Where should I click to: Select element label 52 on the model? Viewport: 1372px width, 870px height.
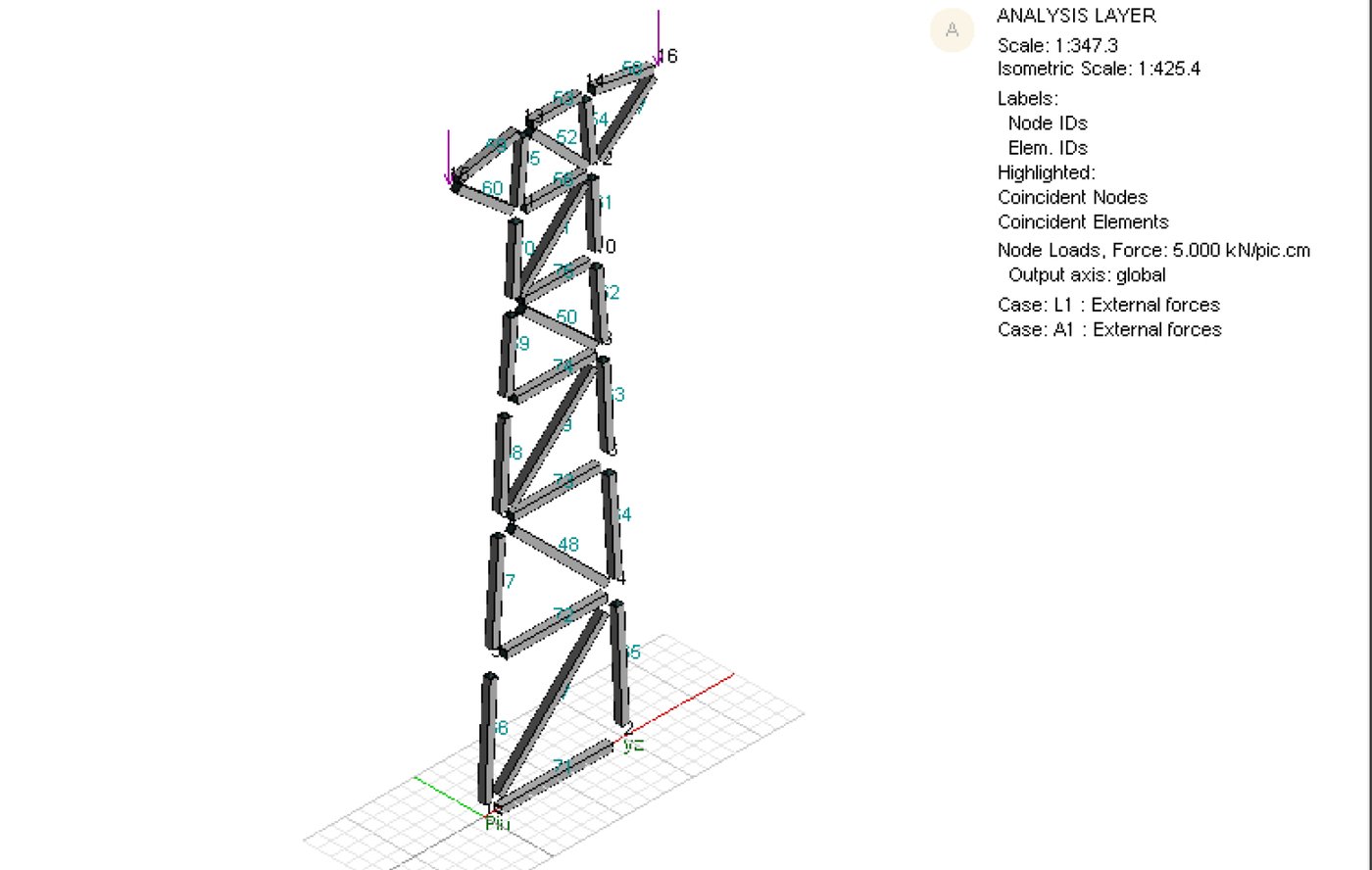[566, 138]
